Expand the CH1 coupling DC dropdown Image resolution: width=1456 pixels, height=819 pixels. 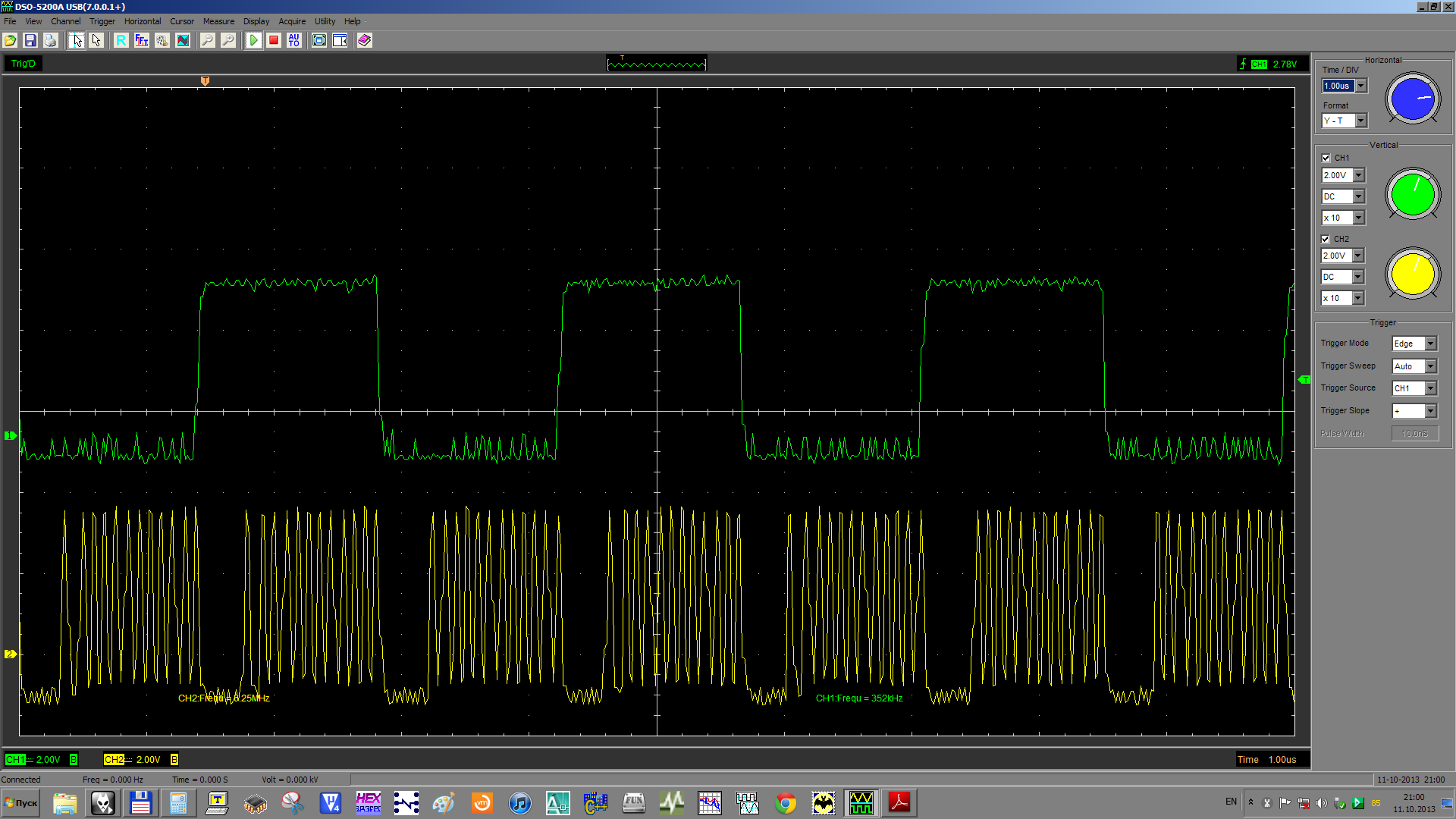click(x=1358, y=196)
